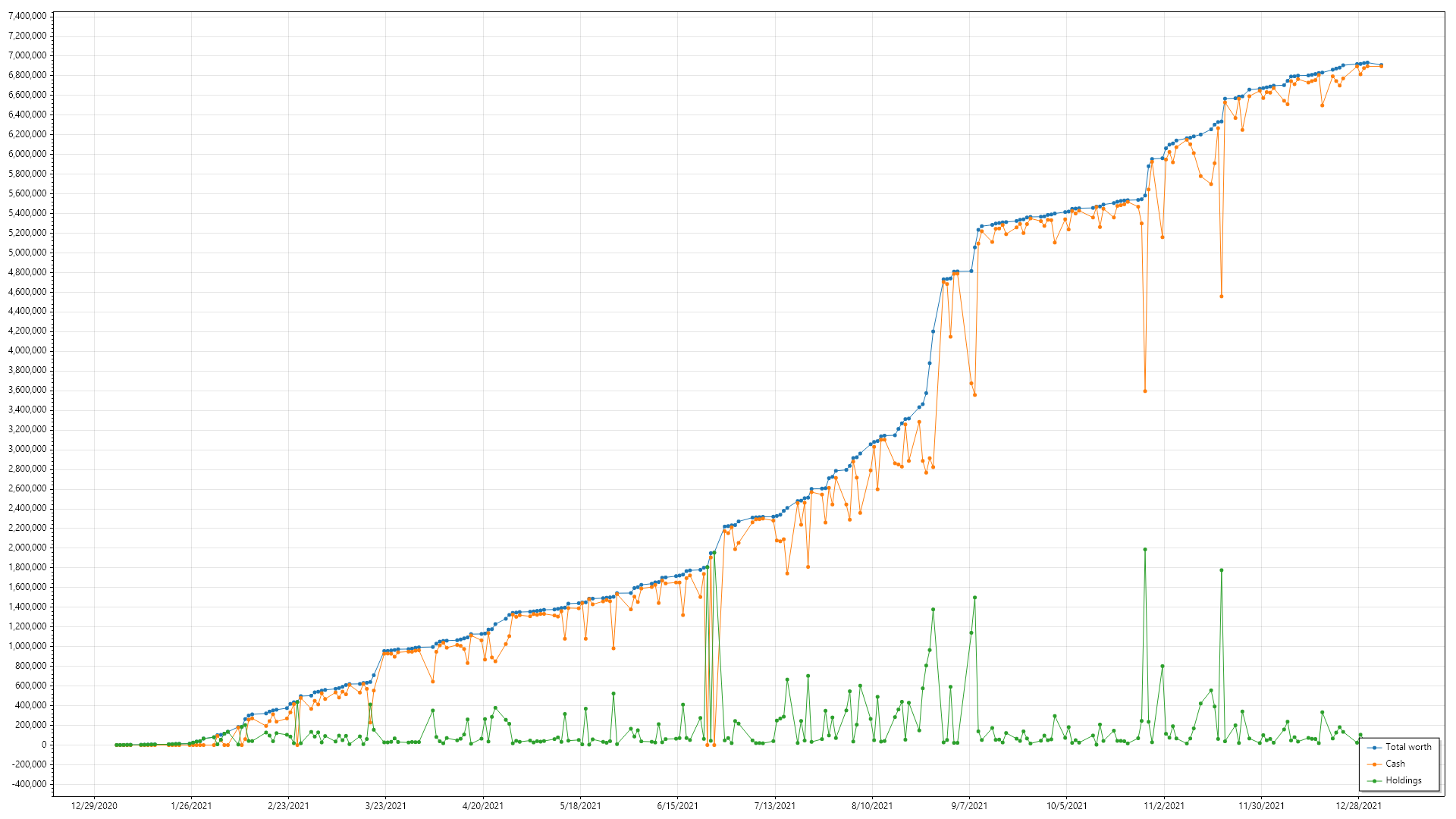Screen dimensions: 1456x819
Task: Click the 0 label on the y-axis
Action: click(42, 745)
